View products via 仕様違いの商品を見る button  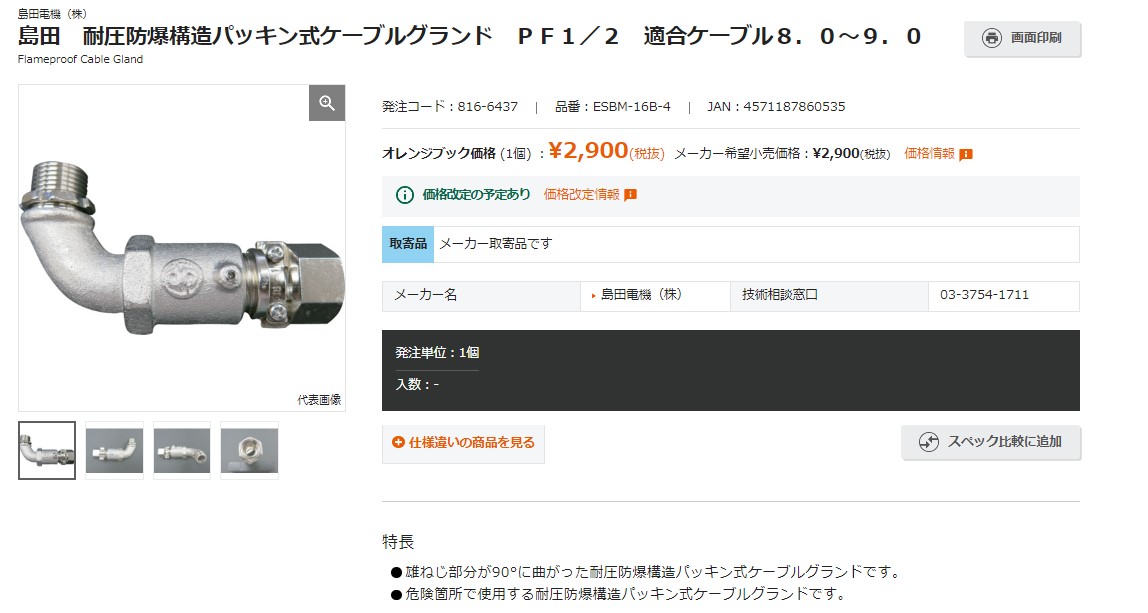(x=464, y=442)
